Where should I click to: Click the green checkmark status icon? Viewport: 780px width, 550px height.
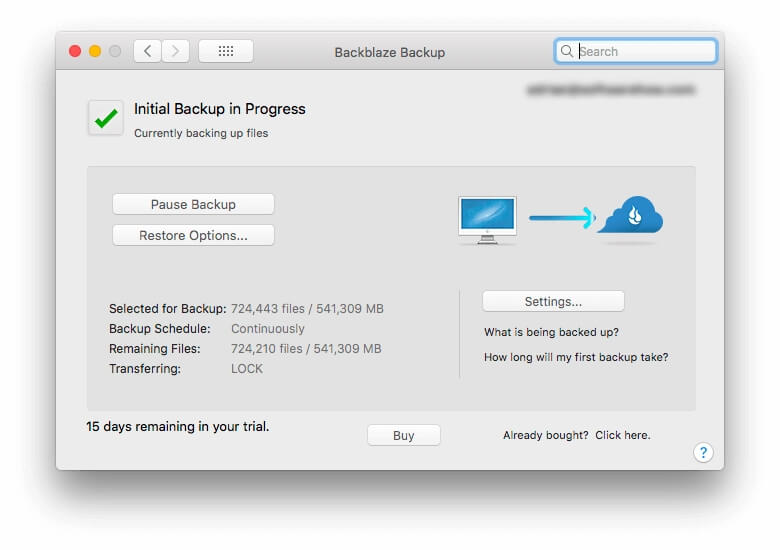tap(105, 118)
